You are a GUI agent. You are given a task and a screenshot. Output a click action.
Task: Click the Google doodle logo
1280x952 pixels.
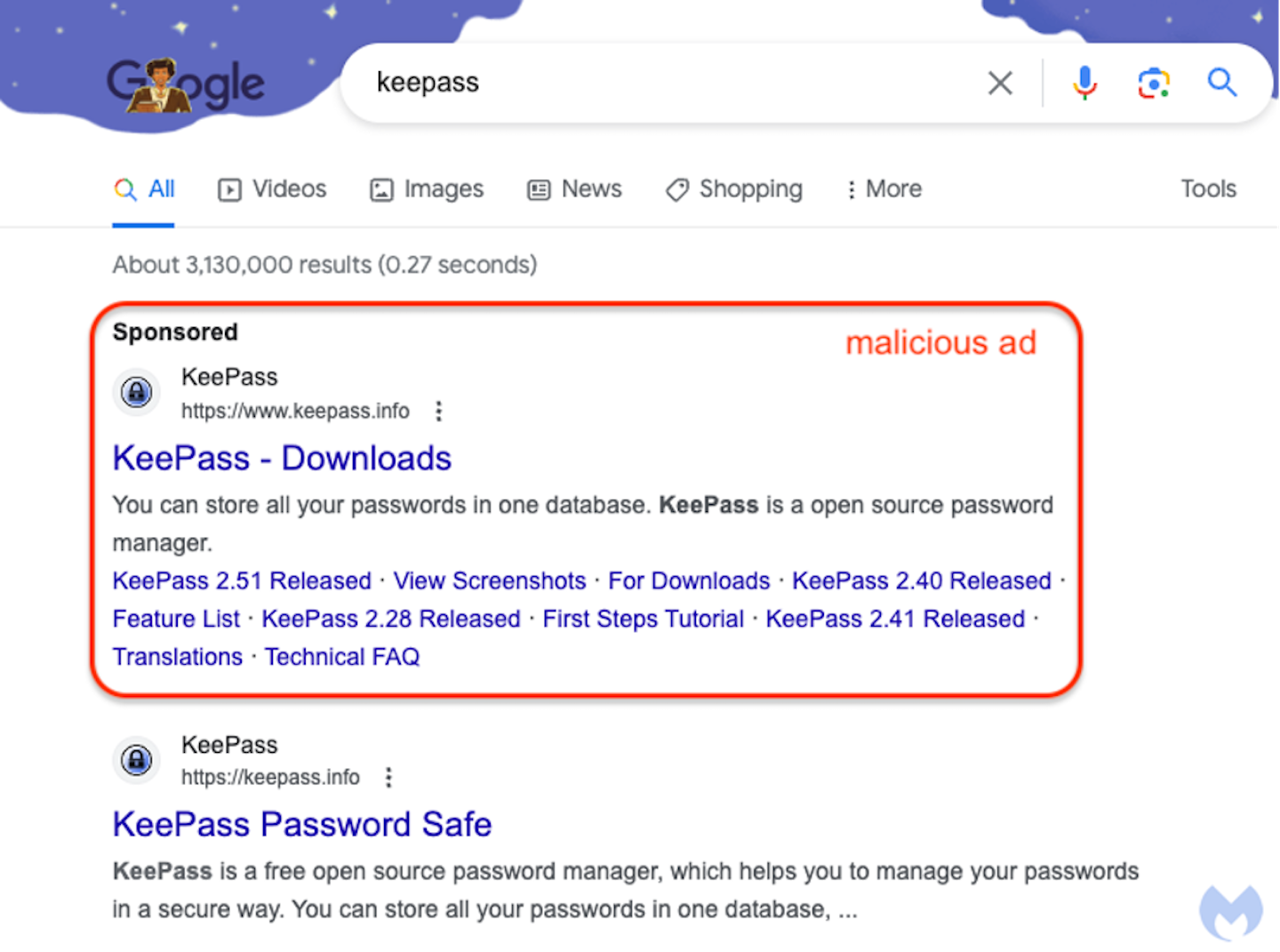click(186, 83)
